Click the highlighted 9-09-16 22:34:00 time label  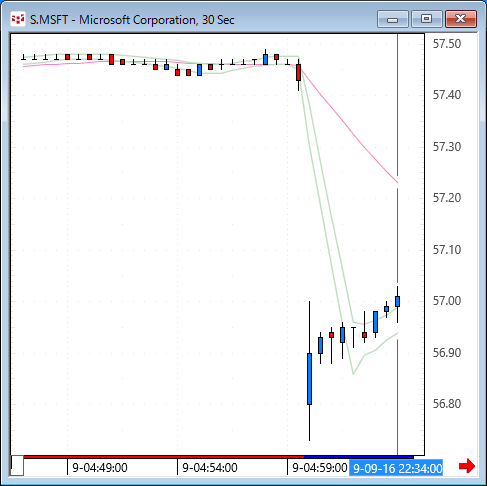pos(396,468)
